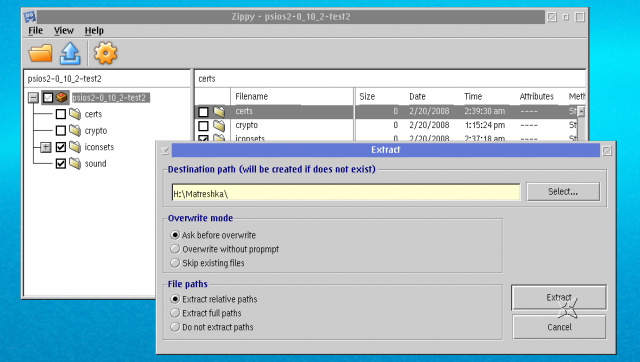Collapse the psios2-0_10_2-test2 root tree node
This screenshot has height=362, width=640.
point(33,98)
